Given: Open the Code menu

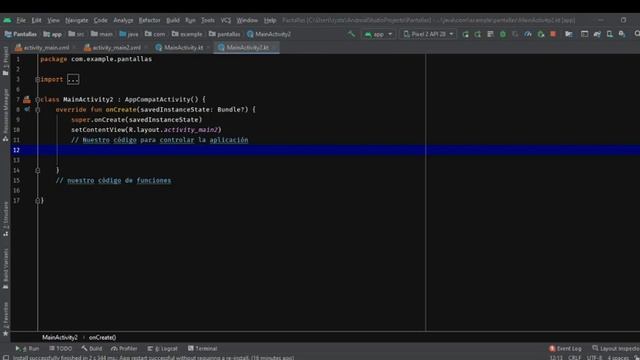Looking at the screenshot, I should click(x=100, y=20).
